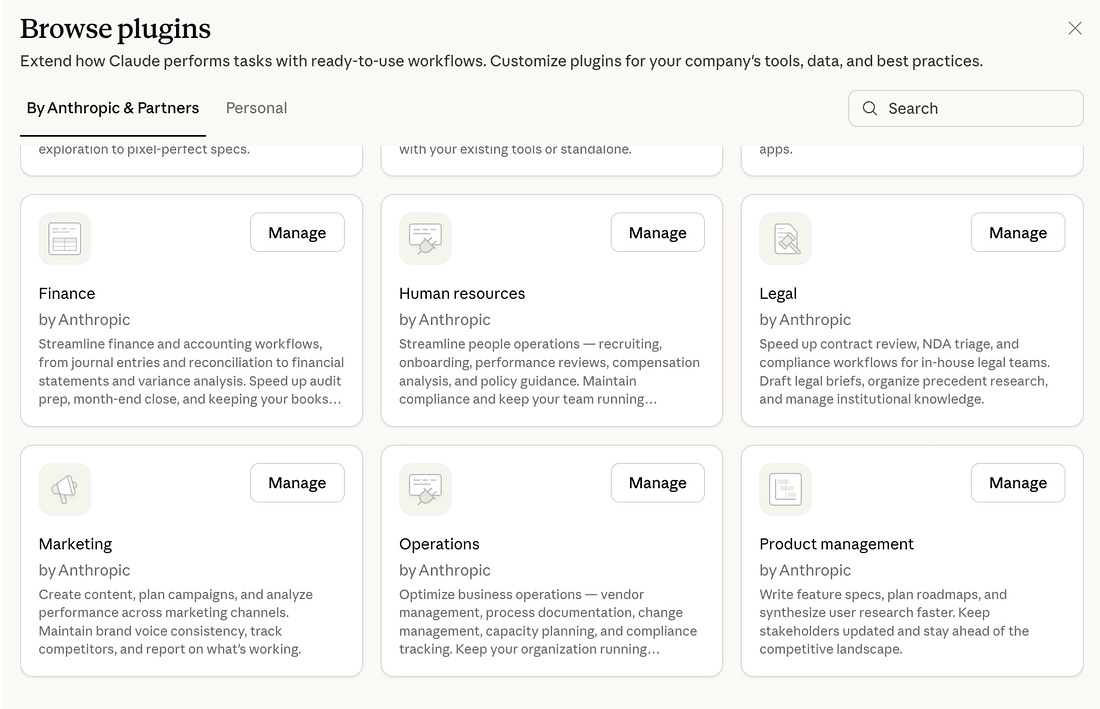Switch to By Anthropic & Partners tab
The height and width of the screenshot is (709, 1100).
pyautogui.click(x=113, y=108)
